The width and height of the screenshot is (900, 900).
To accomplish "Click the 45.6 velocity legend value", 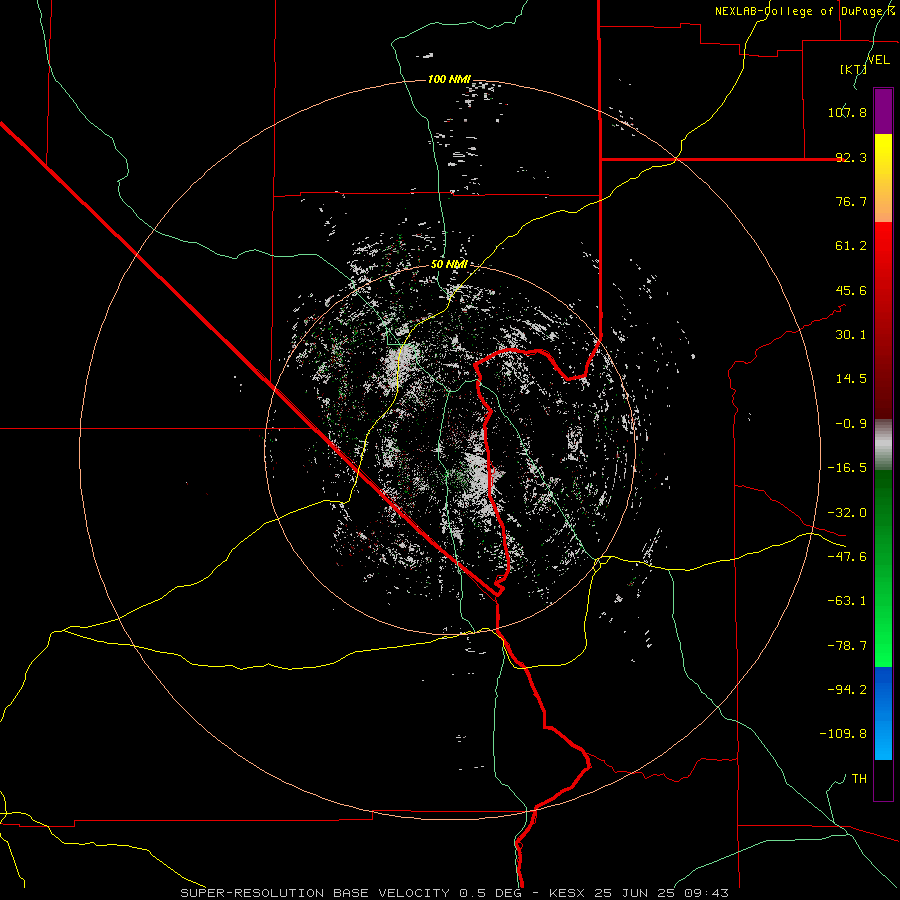I will (x=851, y=290).
